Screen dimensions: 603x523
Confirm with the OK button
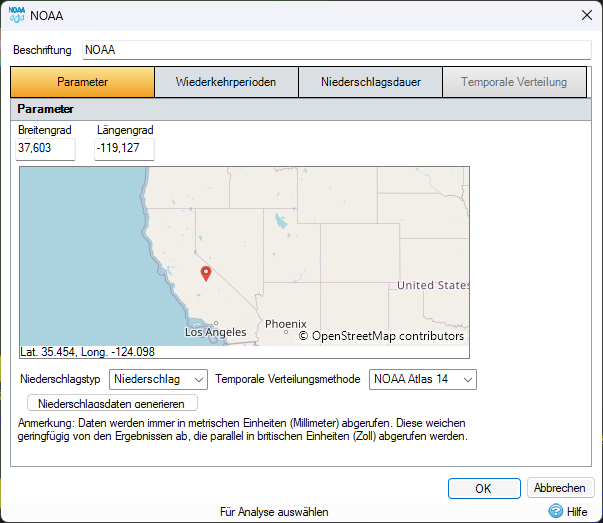[x=484, y=488]
